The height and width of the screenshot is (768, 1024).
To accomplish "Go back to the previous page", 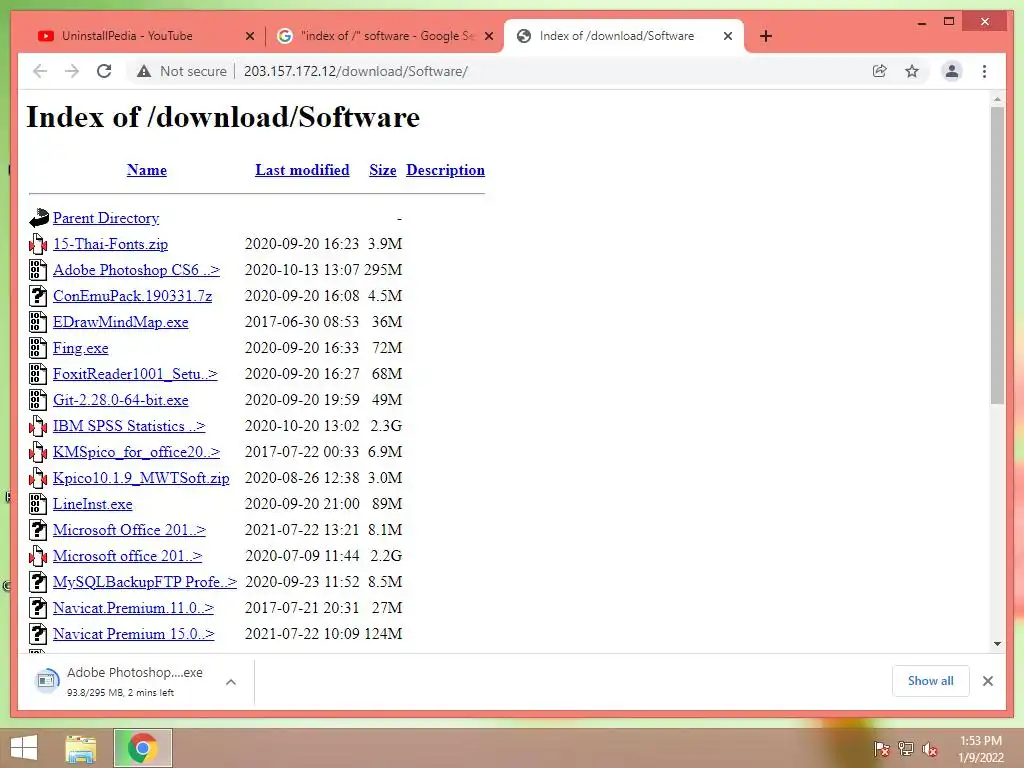I will (x=40, y=71).
